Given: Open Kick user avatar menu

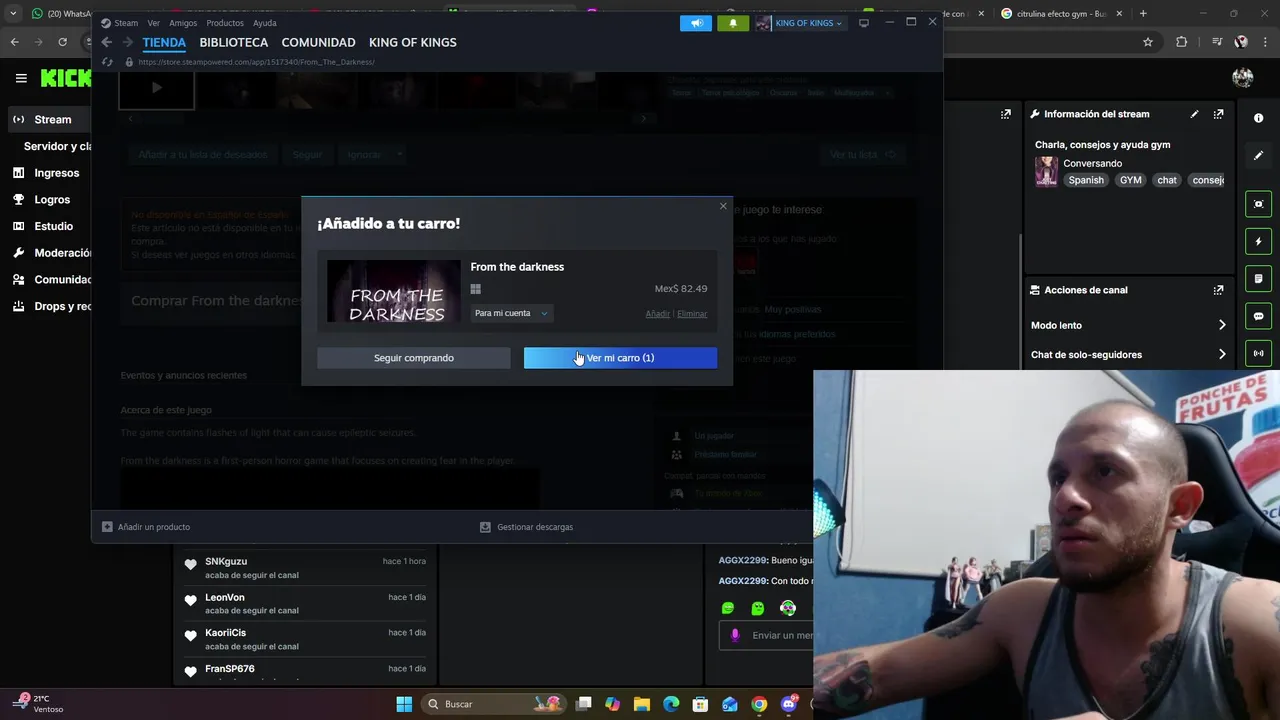Looking at the screenshot, I should pyautogui.click(x=1243, y=78).
